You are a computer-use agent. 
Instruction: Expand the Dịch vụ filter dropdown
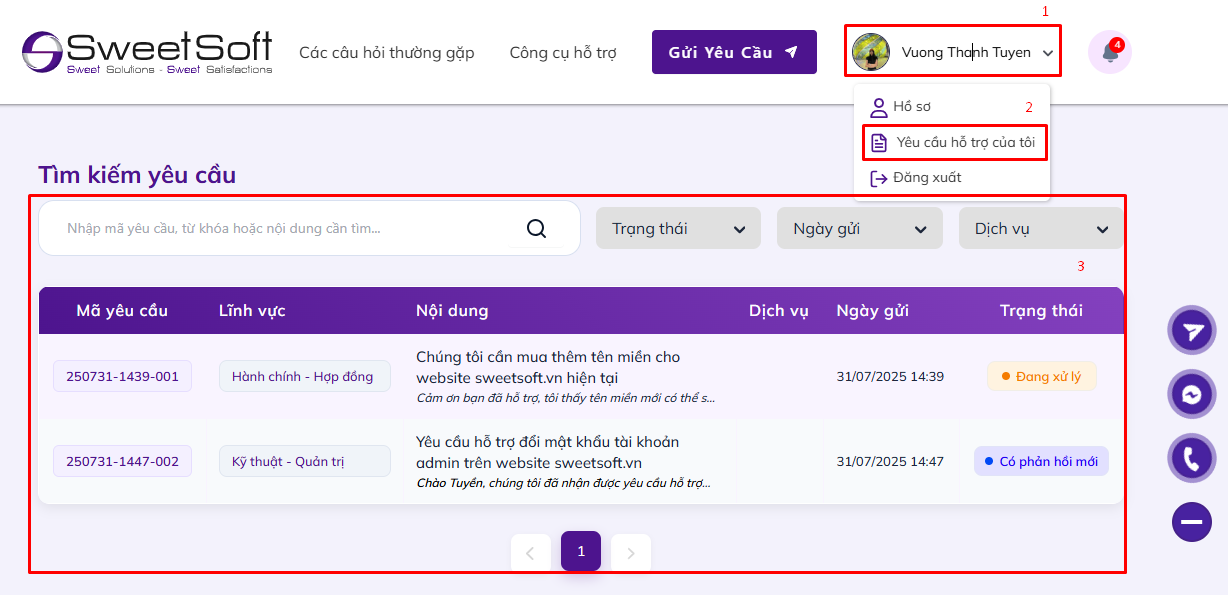tap(1040, 229)
